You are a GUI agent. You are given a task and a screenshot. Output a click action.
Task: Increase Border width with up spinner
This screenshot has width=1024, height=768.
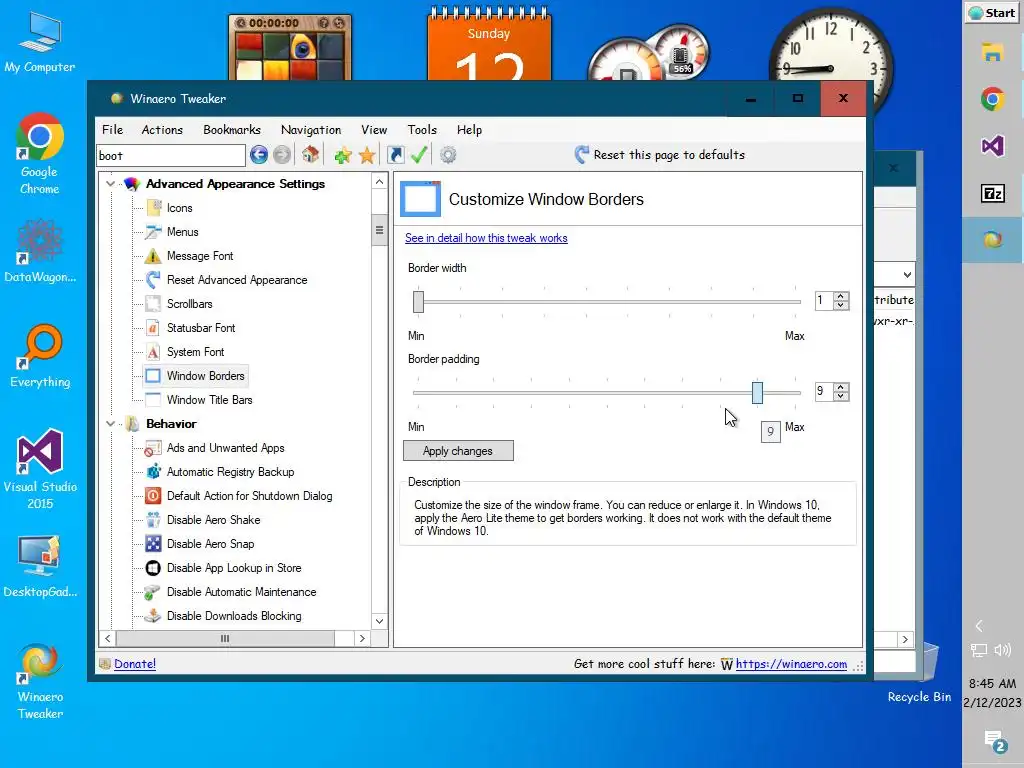click(x=841, y=296)
